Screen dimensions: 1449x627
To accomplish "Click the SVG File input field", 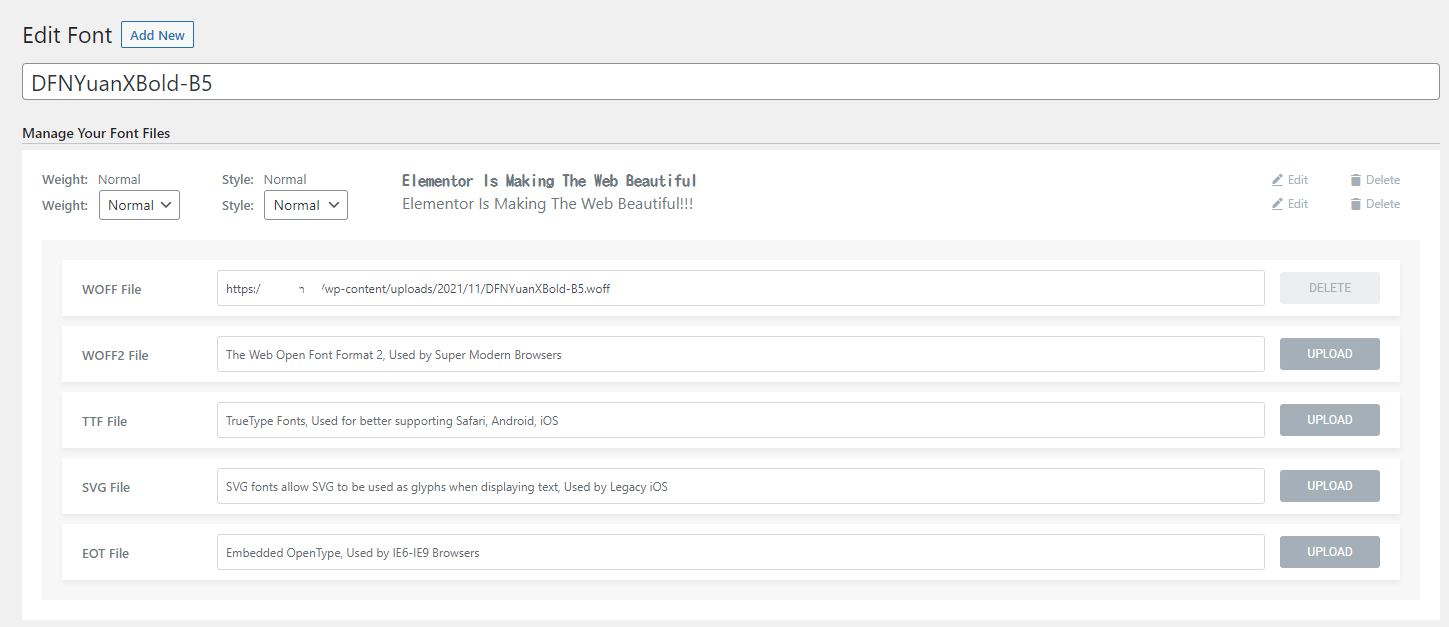I will pyautogui.click(x=741, y=486).
